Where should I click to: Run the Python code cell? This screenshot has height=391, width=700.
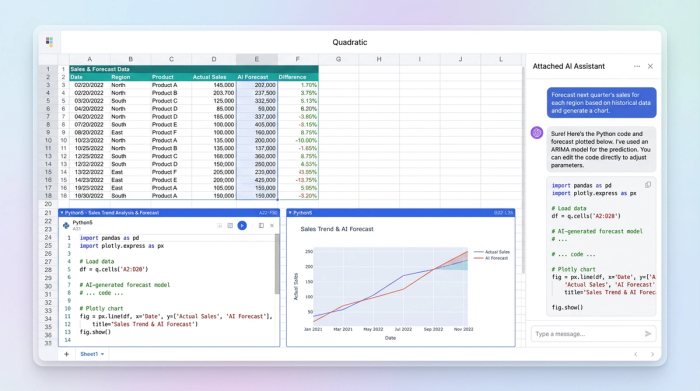pyautogui.click(x=242, y=225)
